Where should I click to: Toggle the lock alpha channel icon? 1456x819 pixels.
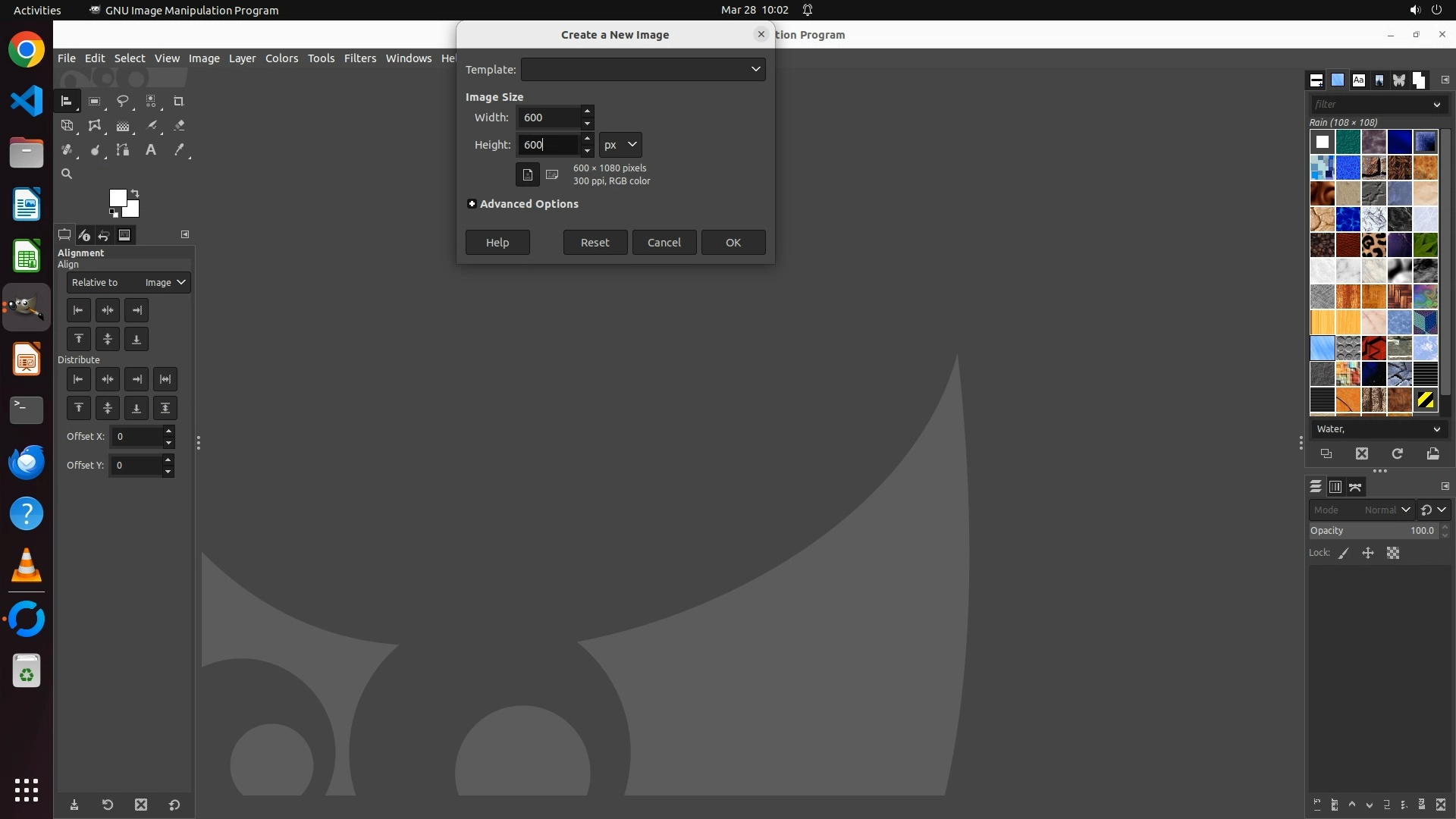tap(1393, 554)
